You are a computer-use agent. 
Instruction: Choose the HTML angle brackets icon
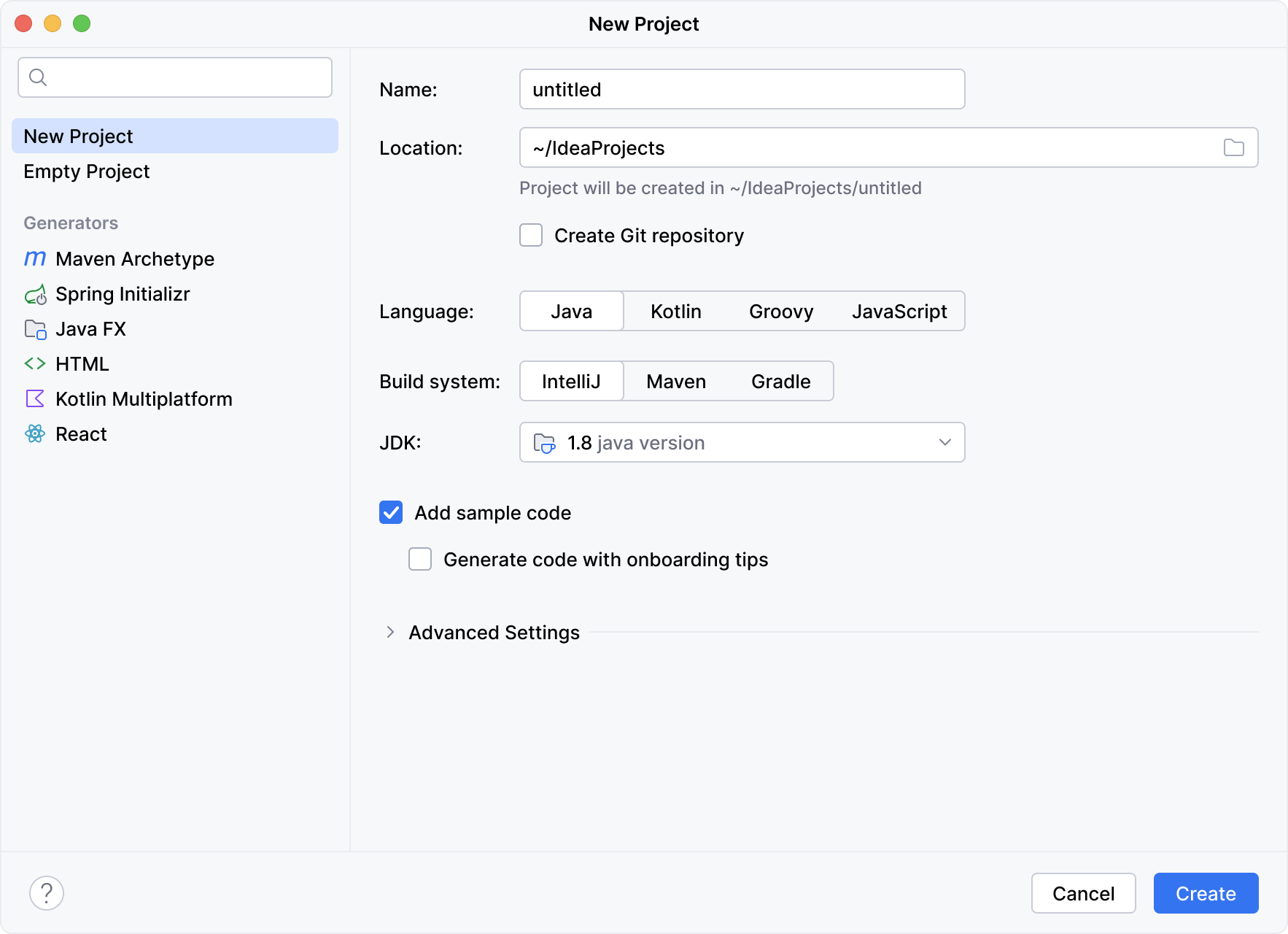(35, 364)
